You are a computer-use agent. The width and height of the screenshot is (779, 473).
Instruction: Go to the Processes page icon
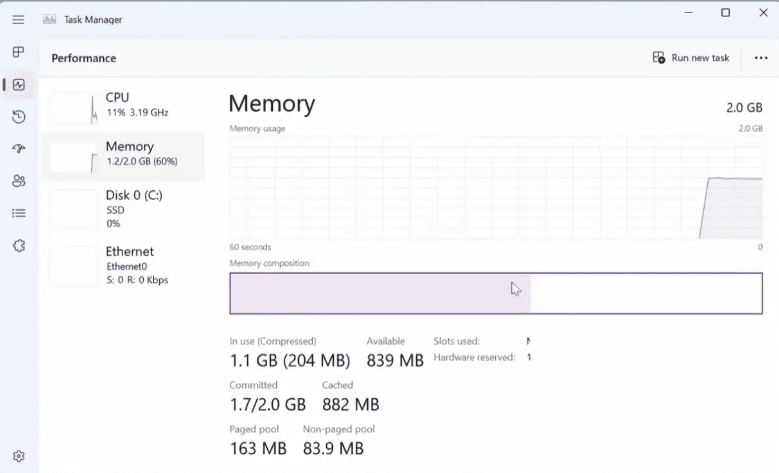(18, 52)
